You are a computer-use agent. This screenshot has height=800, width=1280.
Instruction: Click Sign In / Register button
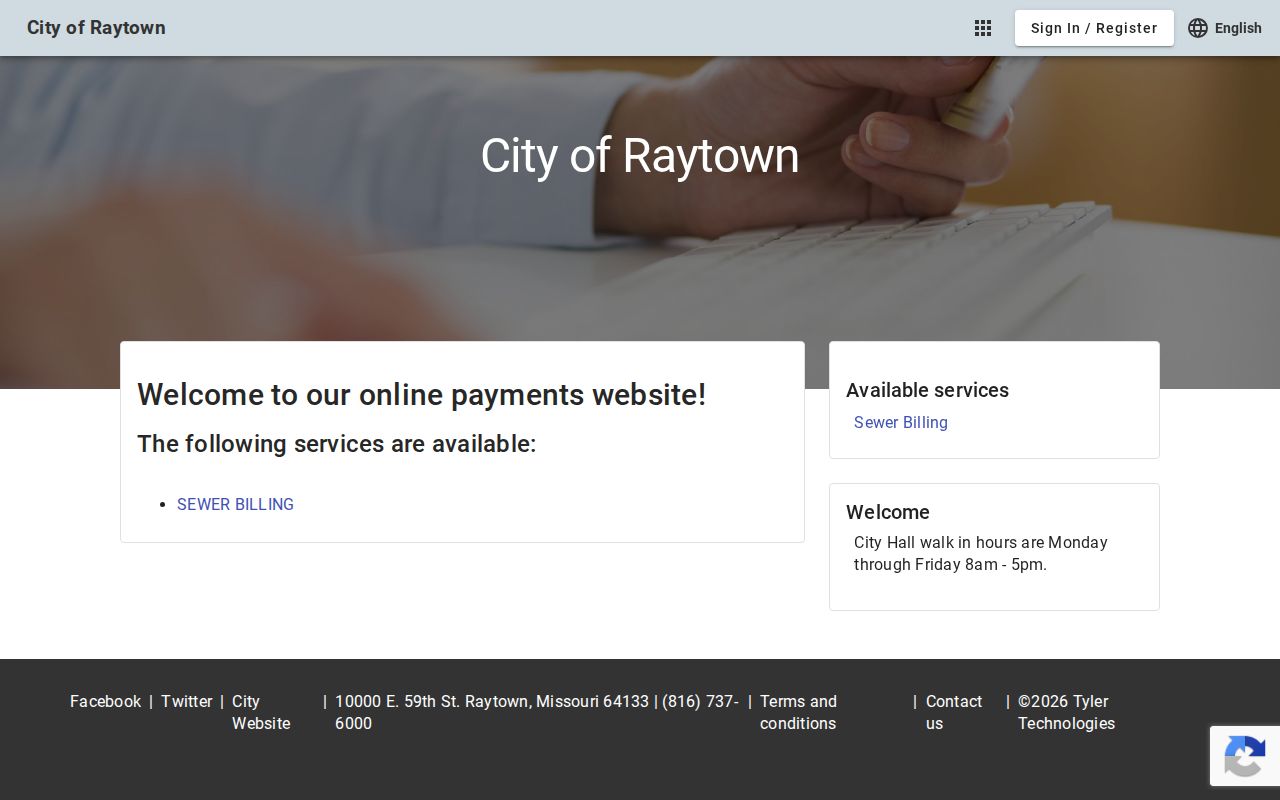tap(1094, 28)
